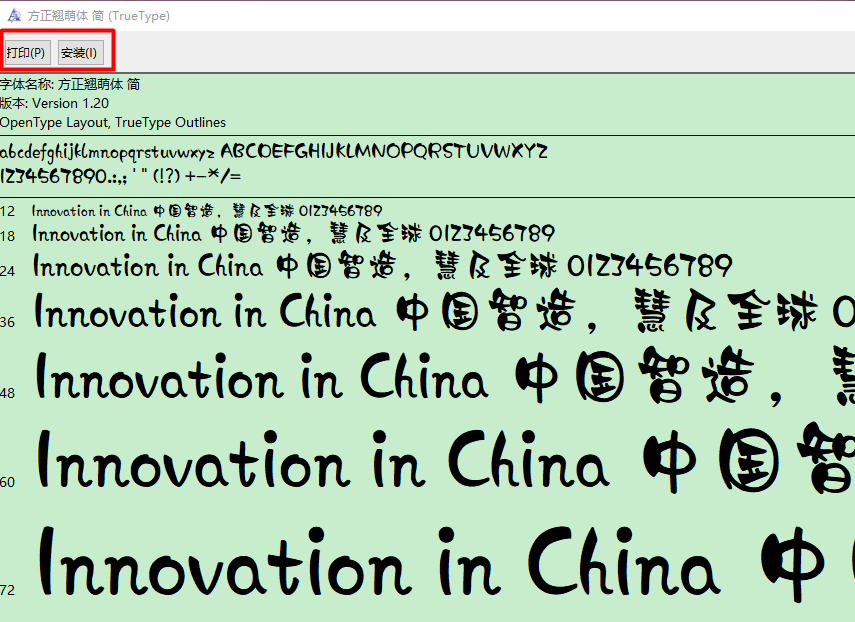Click the font viewer window title icon

(x=14, y=16)
